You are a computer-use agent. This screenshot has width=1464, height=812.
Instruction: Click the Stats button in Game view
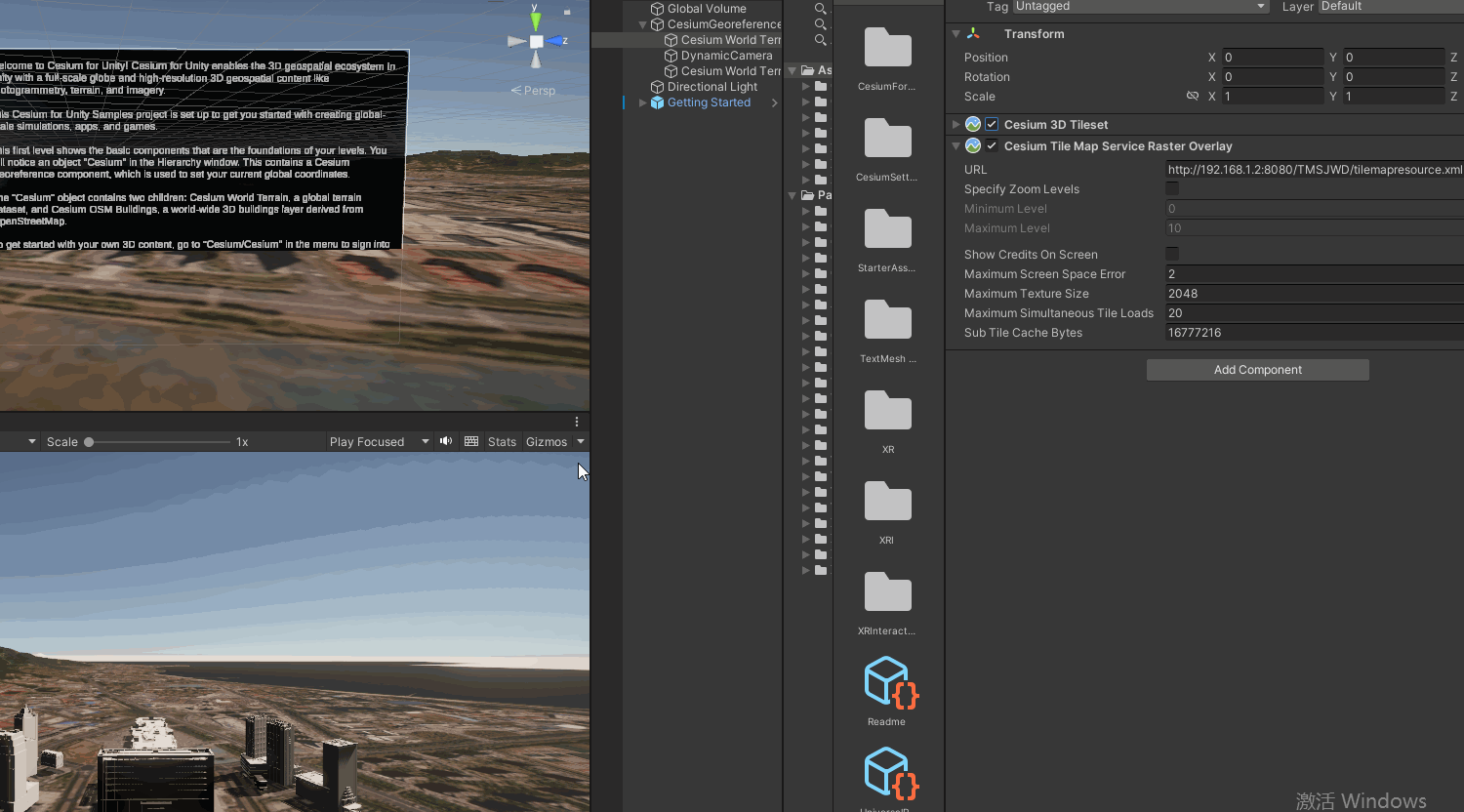(x=502, y=442)
